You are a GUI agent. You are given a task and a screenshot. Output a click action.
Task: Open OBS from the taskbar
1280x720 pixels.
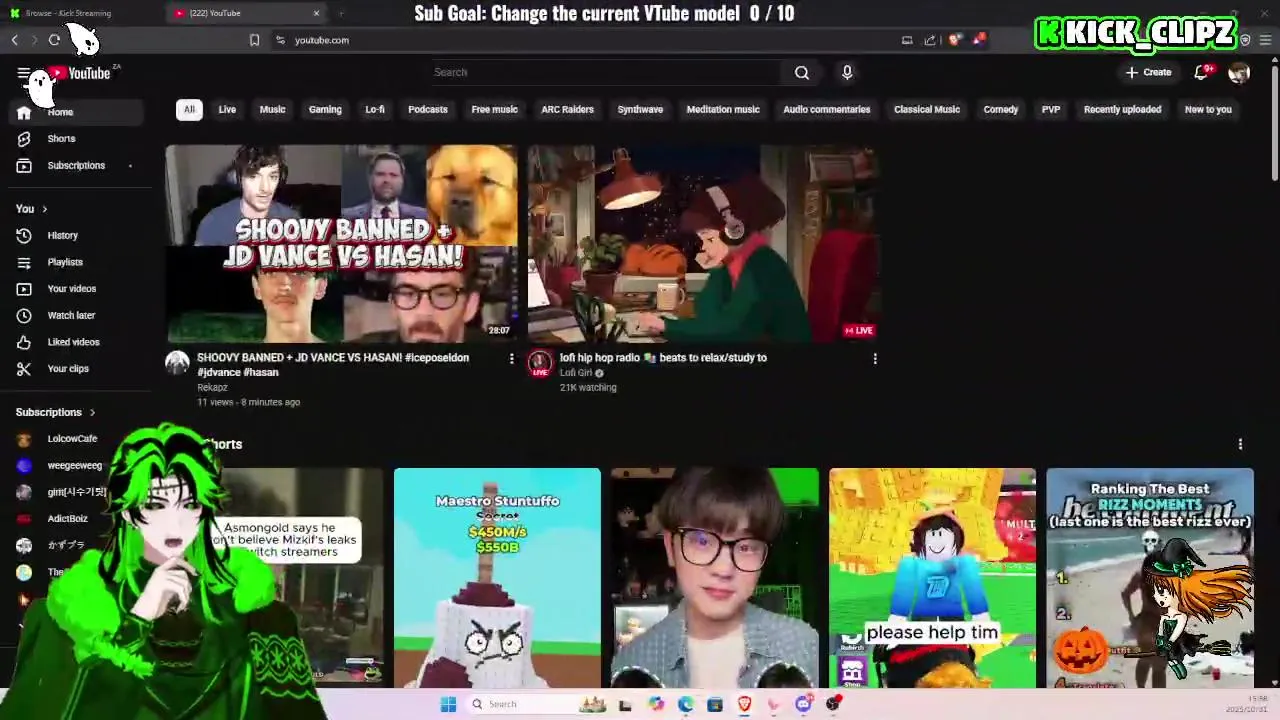[833, 704]
